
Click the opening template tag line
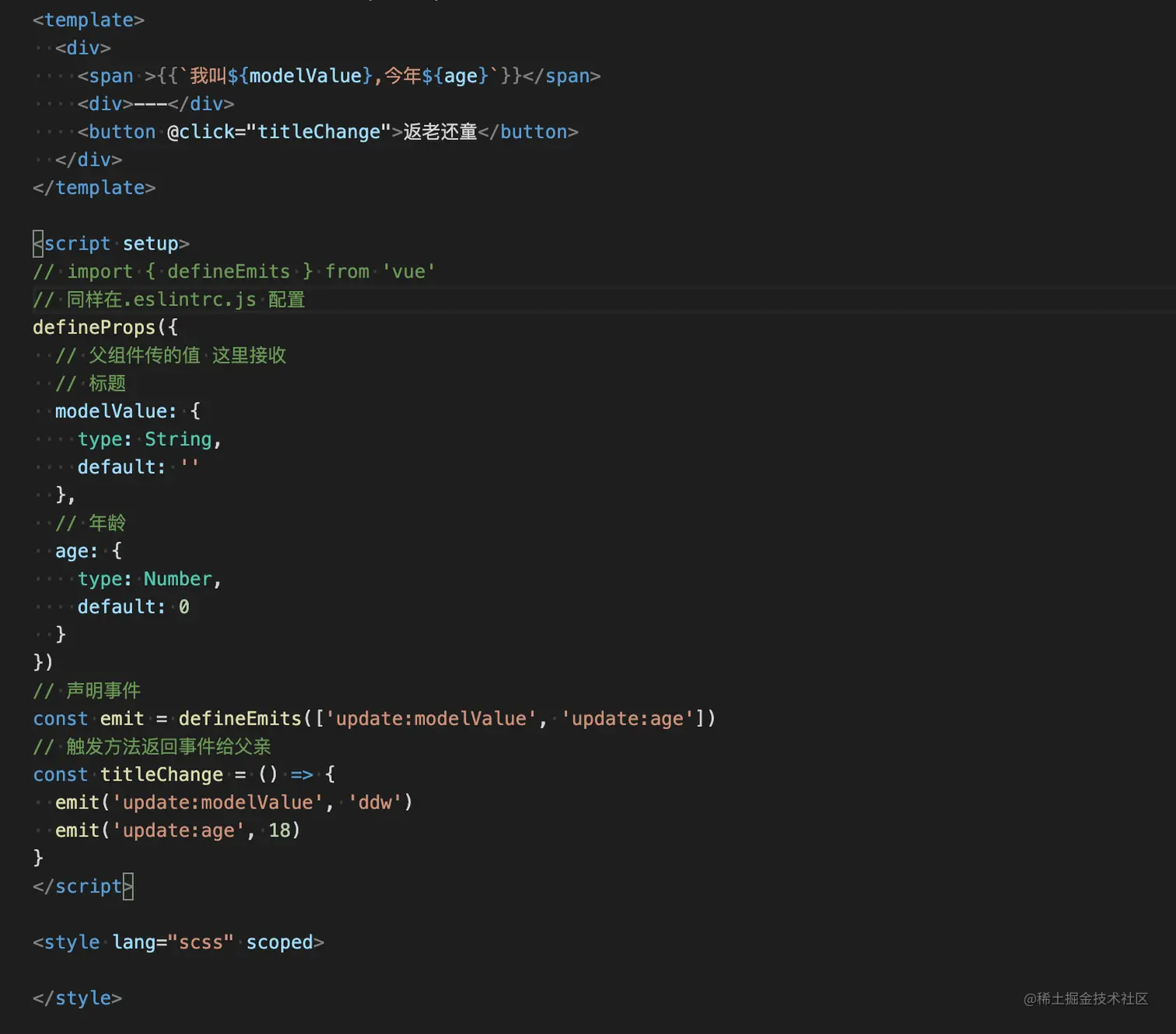[x=89, y=20]
